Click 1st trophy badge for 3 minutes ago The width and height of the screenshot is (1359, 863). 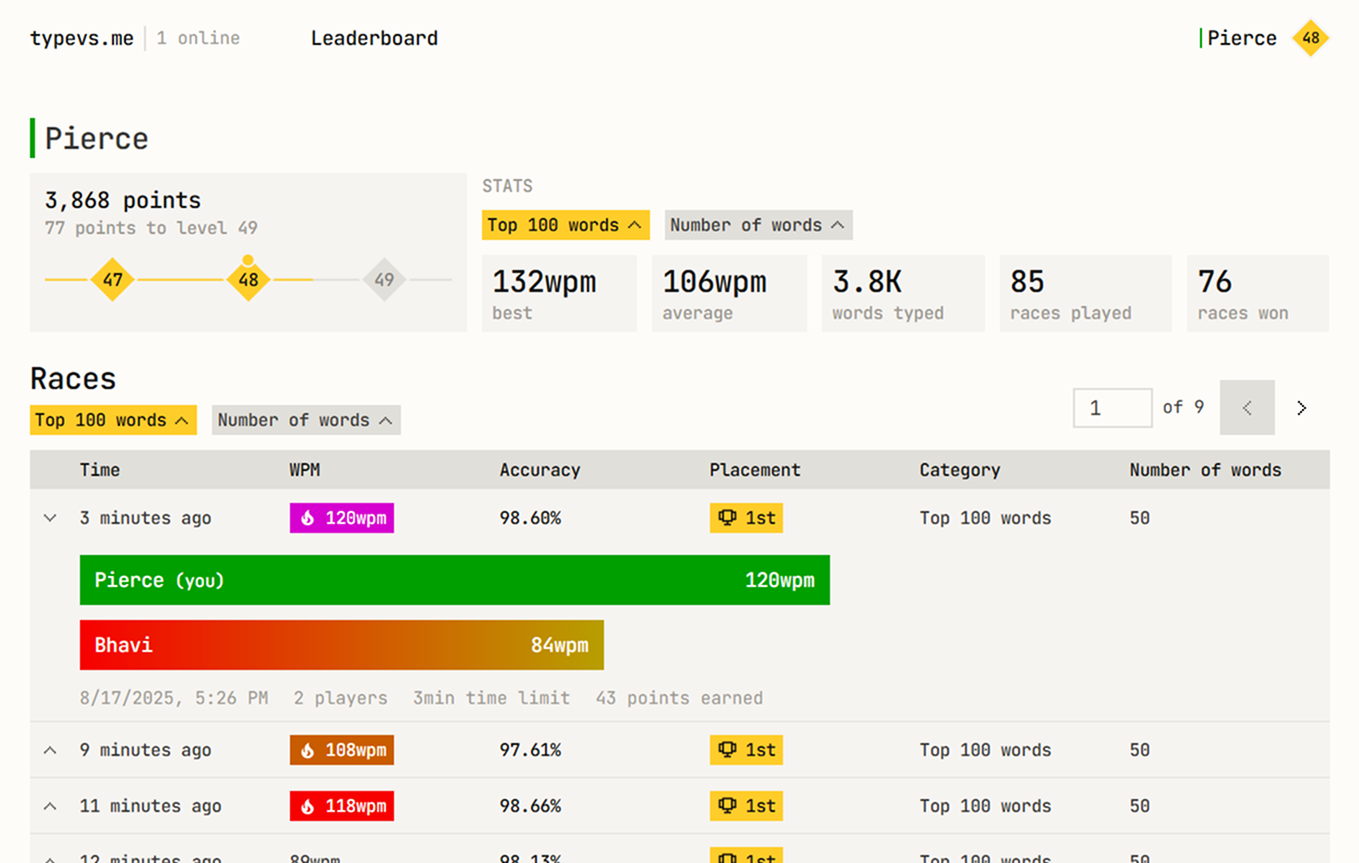point(746,518)
